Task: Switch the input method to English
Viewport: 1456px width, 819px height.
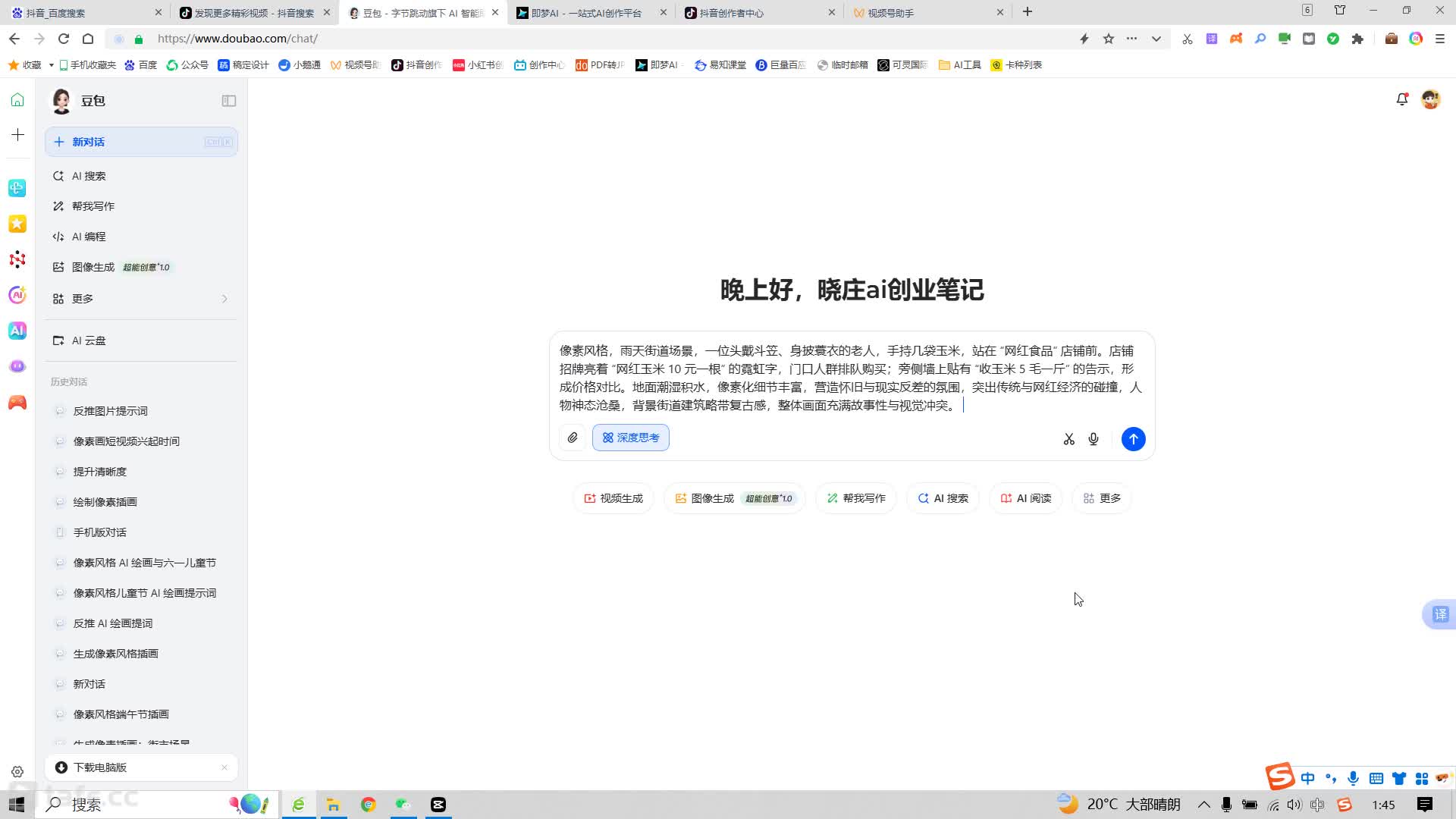Action: tap(1307, 778)
